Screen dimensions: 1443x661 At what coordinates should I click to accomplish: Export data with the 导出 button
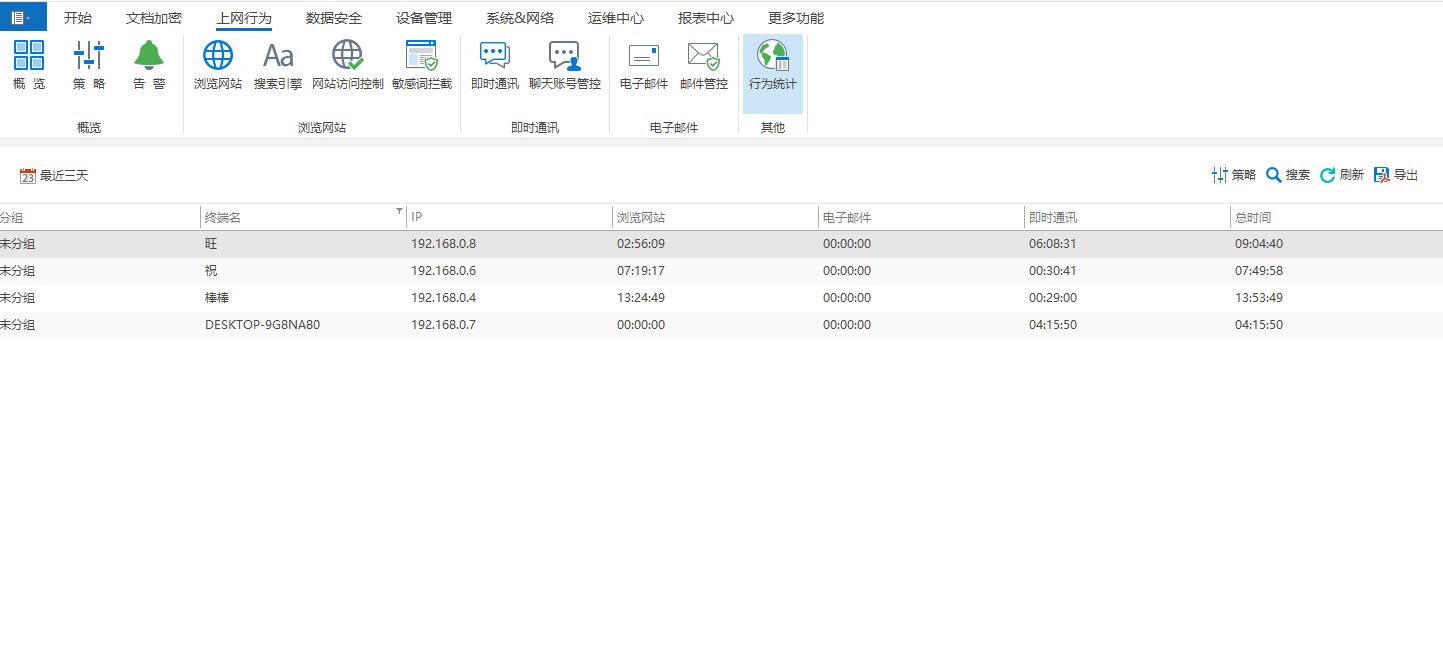tap(1396, 175)
